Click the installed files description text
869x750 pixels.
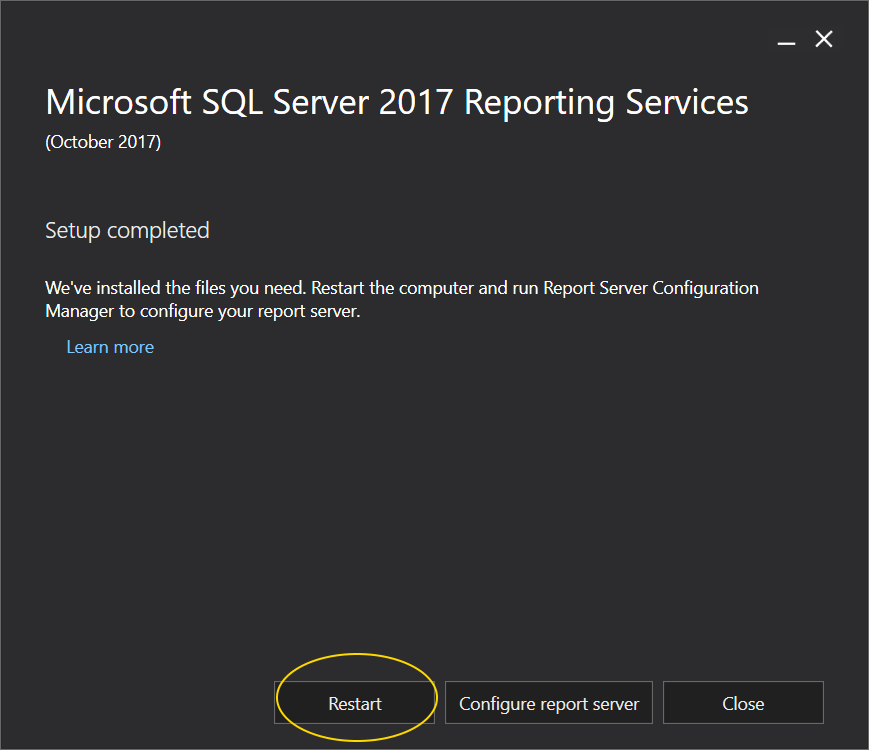401,288
